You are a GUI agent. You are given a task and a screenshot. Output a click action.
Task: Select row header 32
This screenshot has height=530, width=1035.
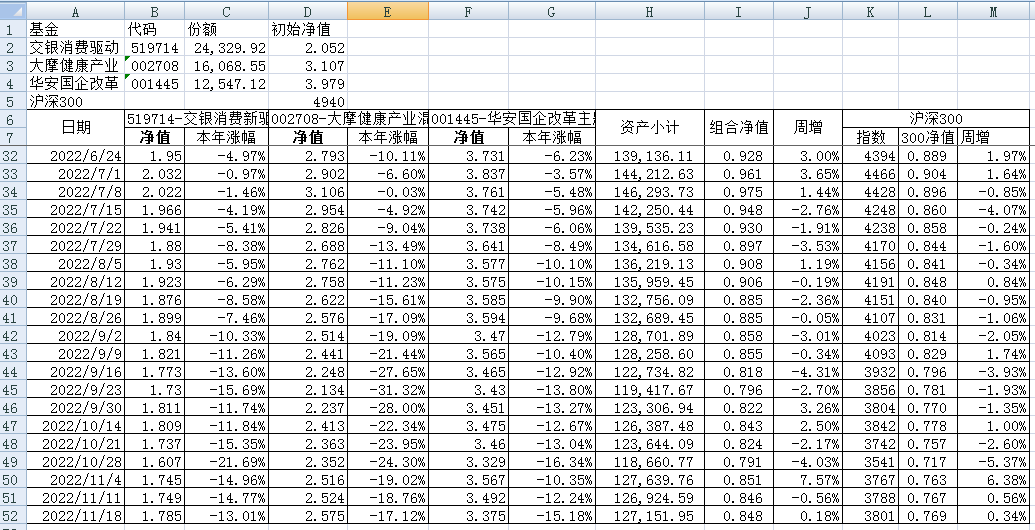[13, 156]
